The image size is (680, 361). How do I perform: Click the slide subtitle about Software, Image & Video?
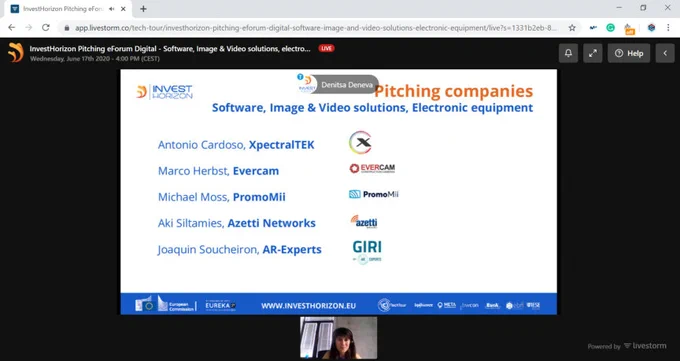372,108
